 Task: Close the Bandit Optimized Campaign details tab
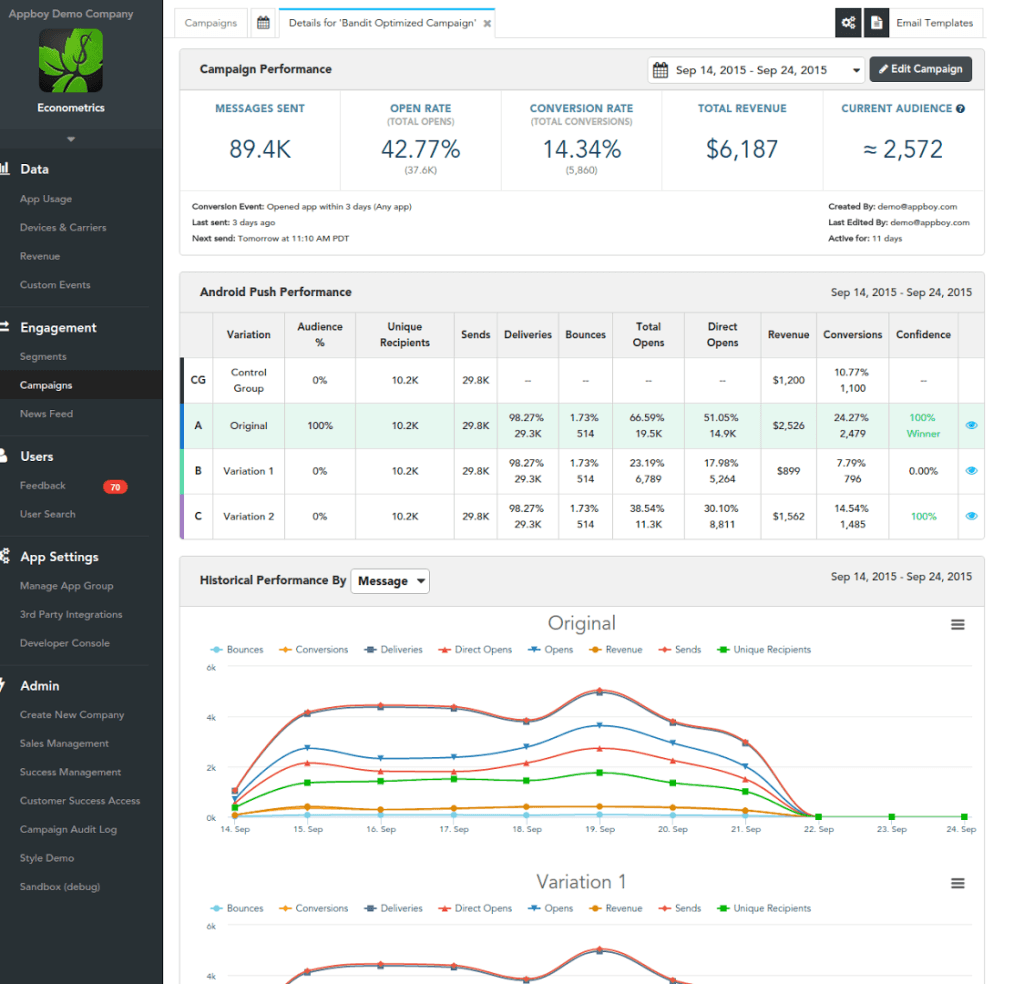click(x=487, y=24)
